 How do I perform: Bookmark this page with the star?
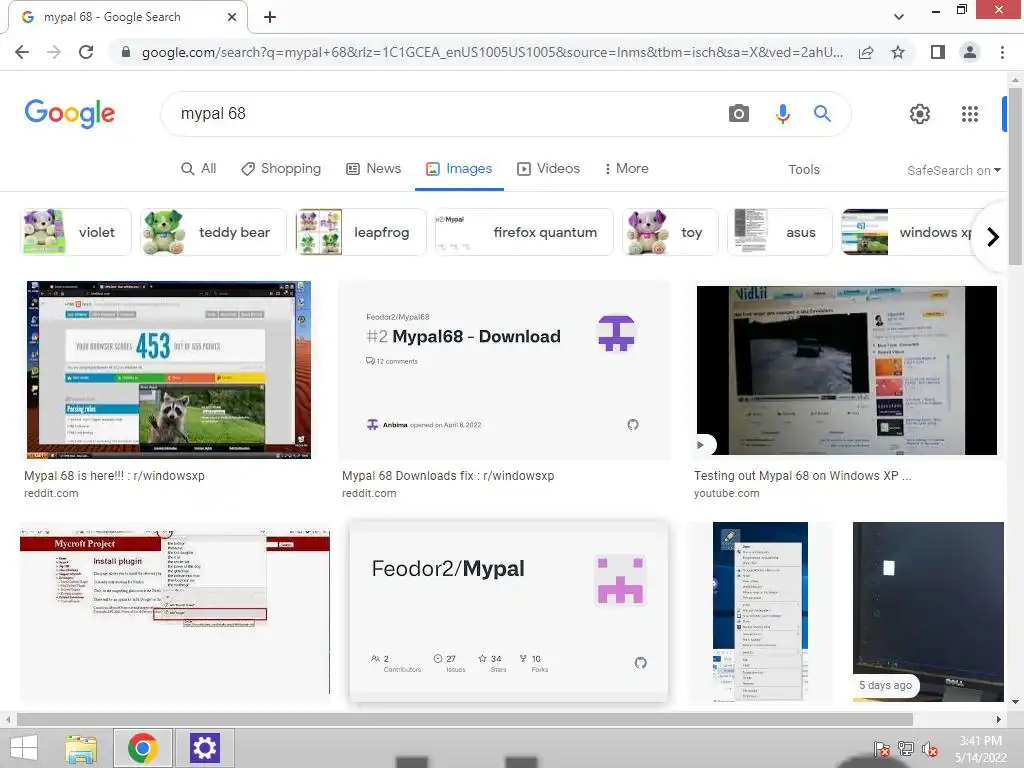click(898, 52)
